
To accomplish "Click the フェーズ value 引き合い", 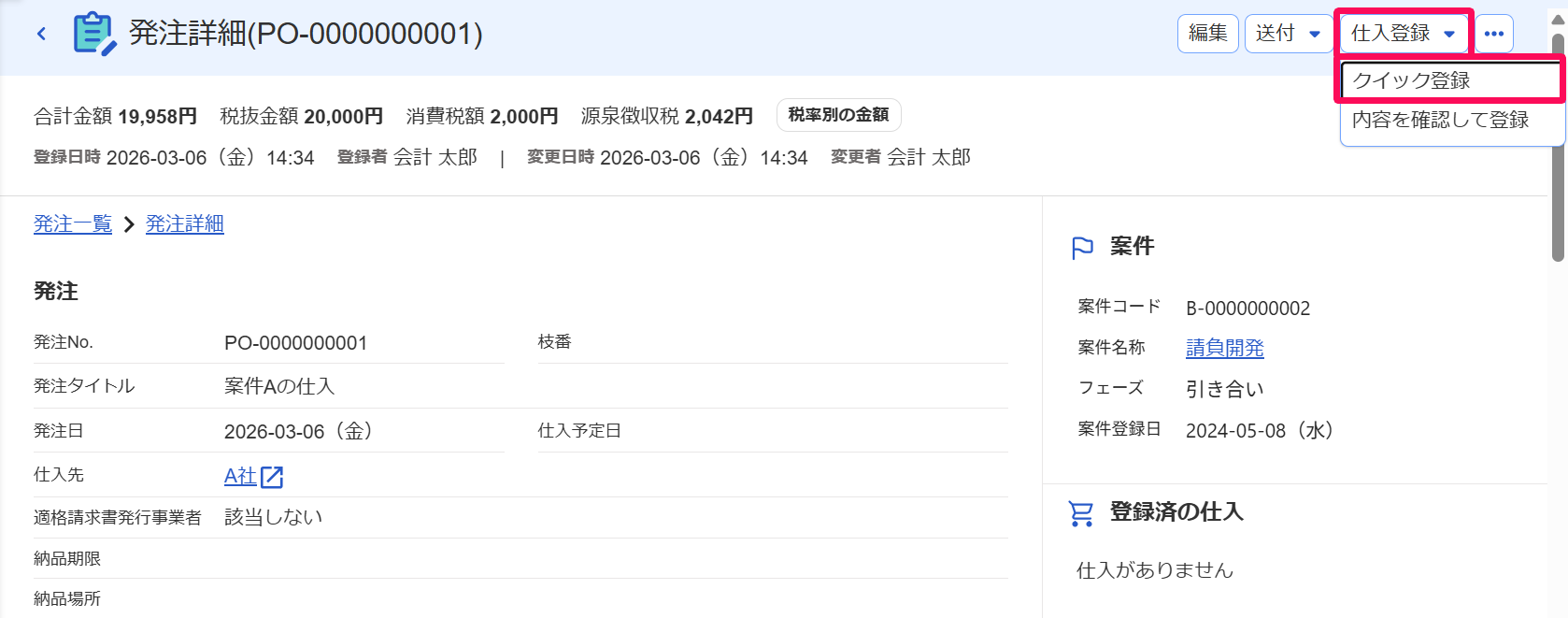I will point(1225,389).
